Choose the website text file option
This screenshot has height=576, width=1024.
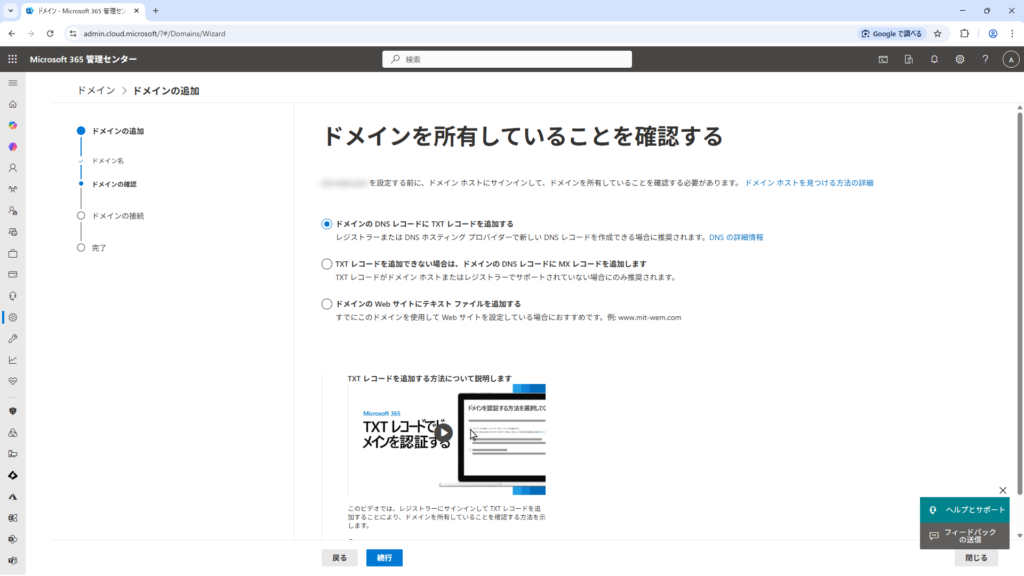[327, 304]
